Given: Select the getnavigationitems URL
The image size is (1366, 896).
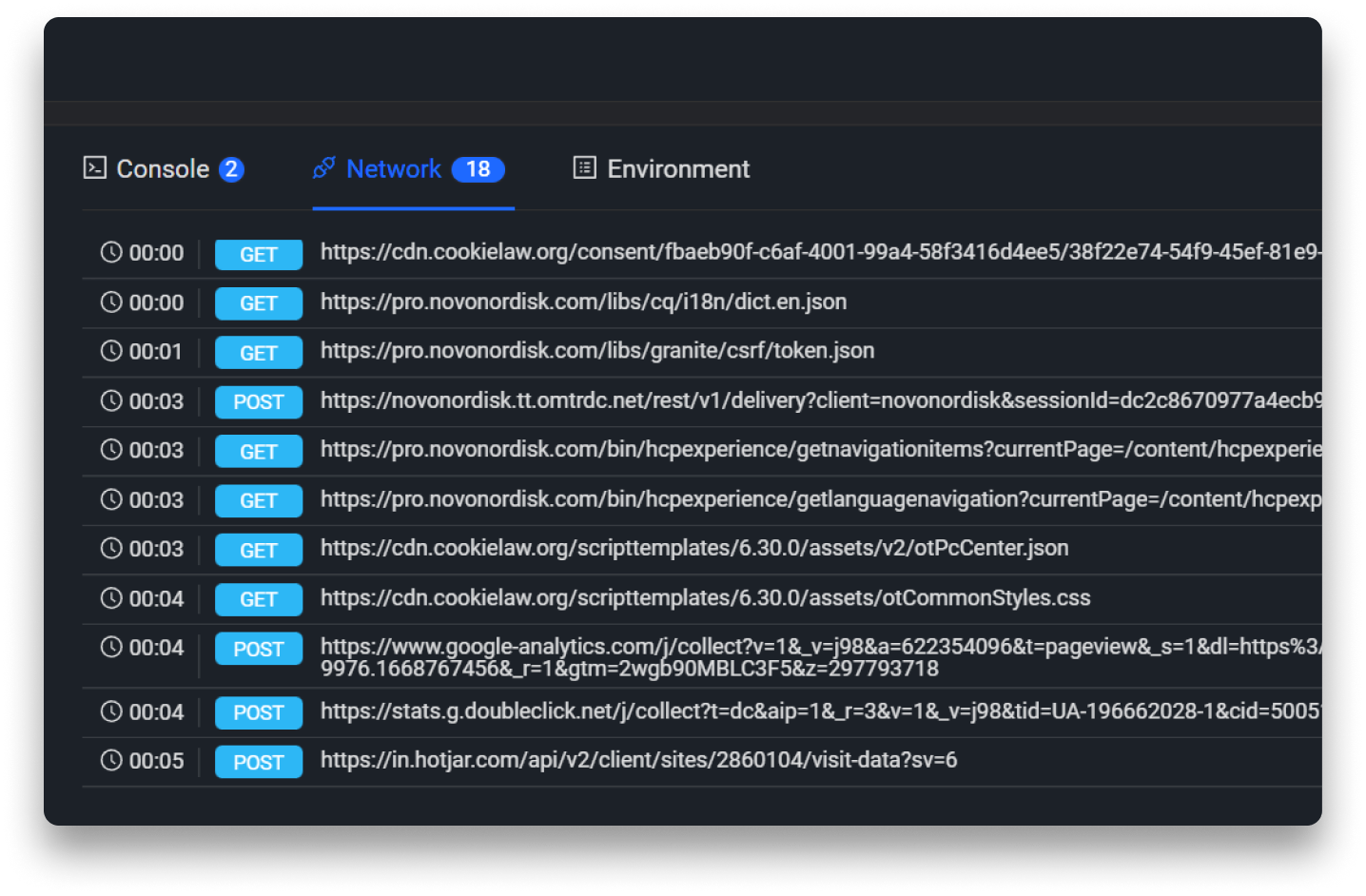Looking at the screenshot, I should [821, 450].
